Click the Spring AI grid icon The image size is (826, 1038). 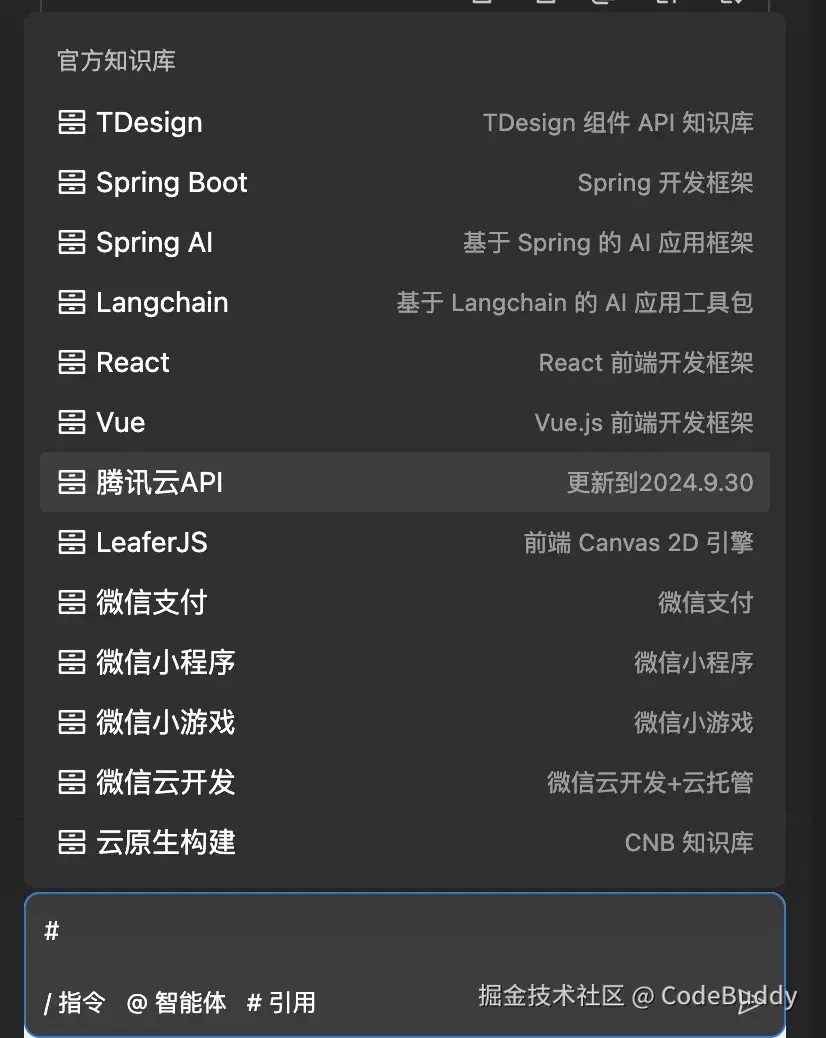[x=72, y=242]
